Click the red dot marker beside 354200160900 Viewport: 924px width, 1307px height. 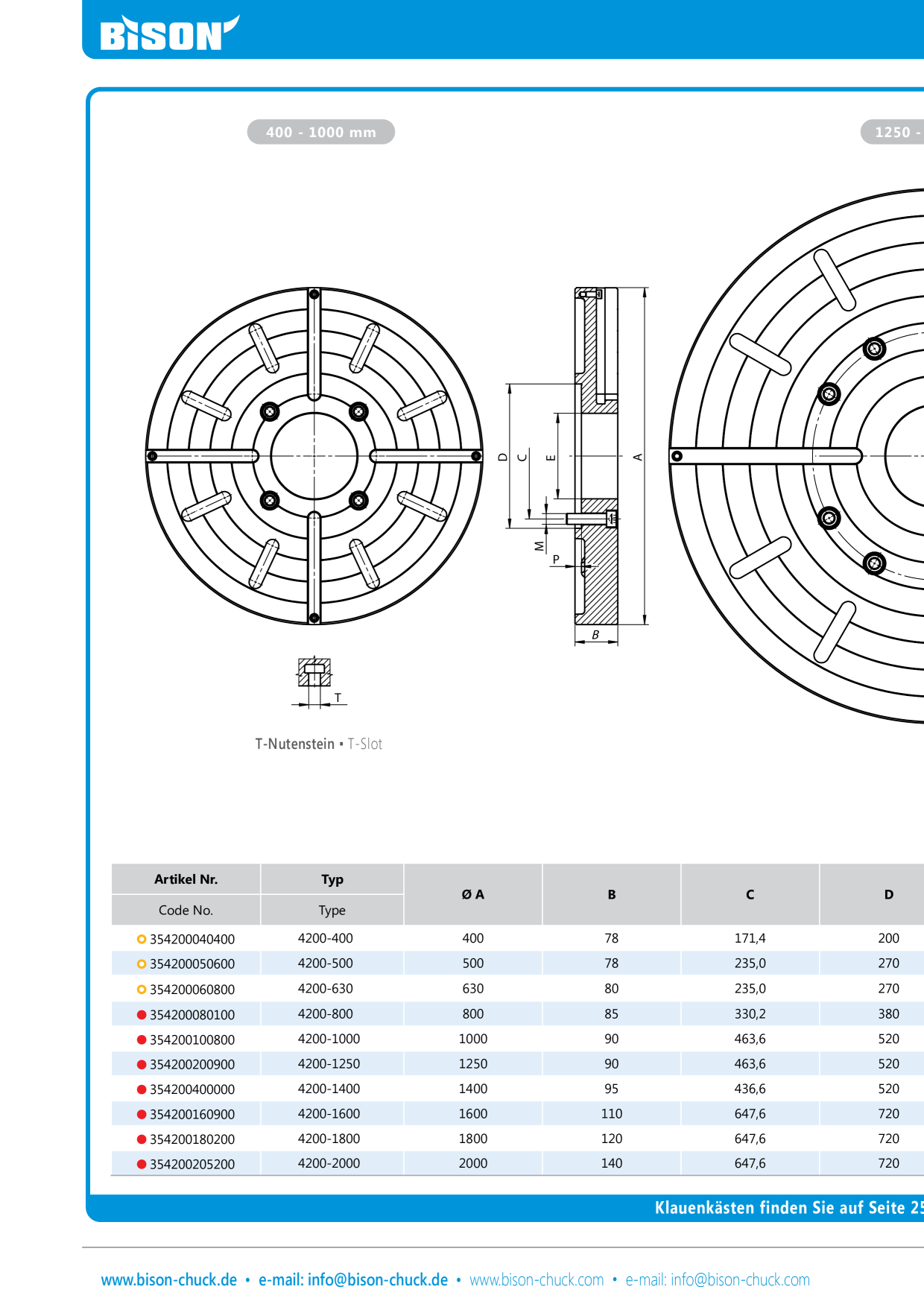pyautogui.click(x=142, y=1115)
